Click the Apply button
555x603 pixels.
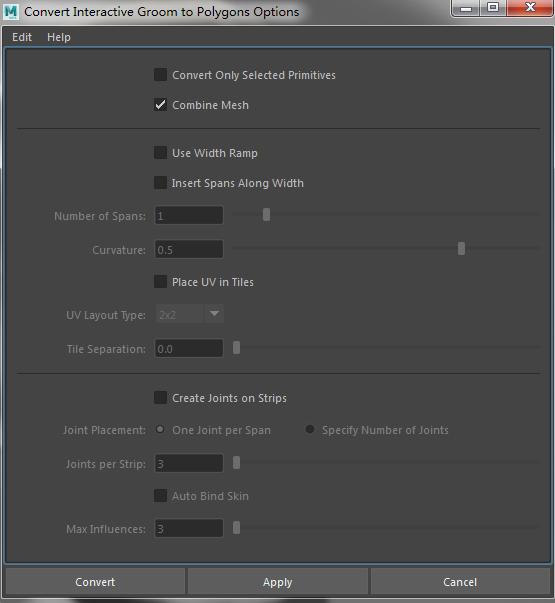point(278,582)
